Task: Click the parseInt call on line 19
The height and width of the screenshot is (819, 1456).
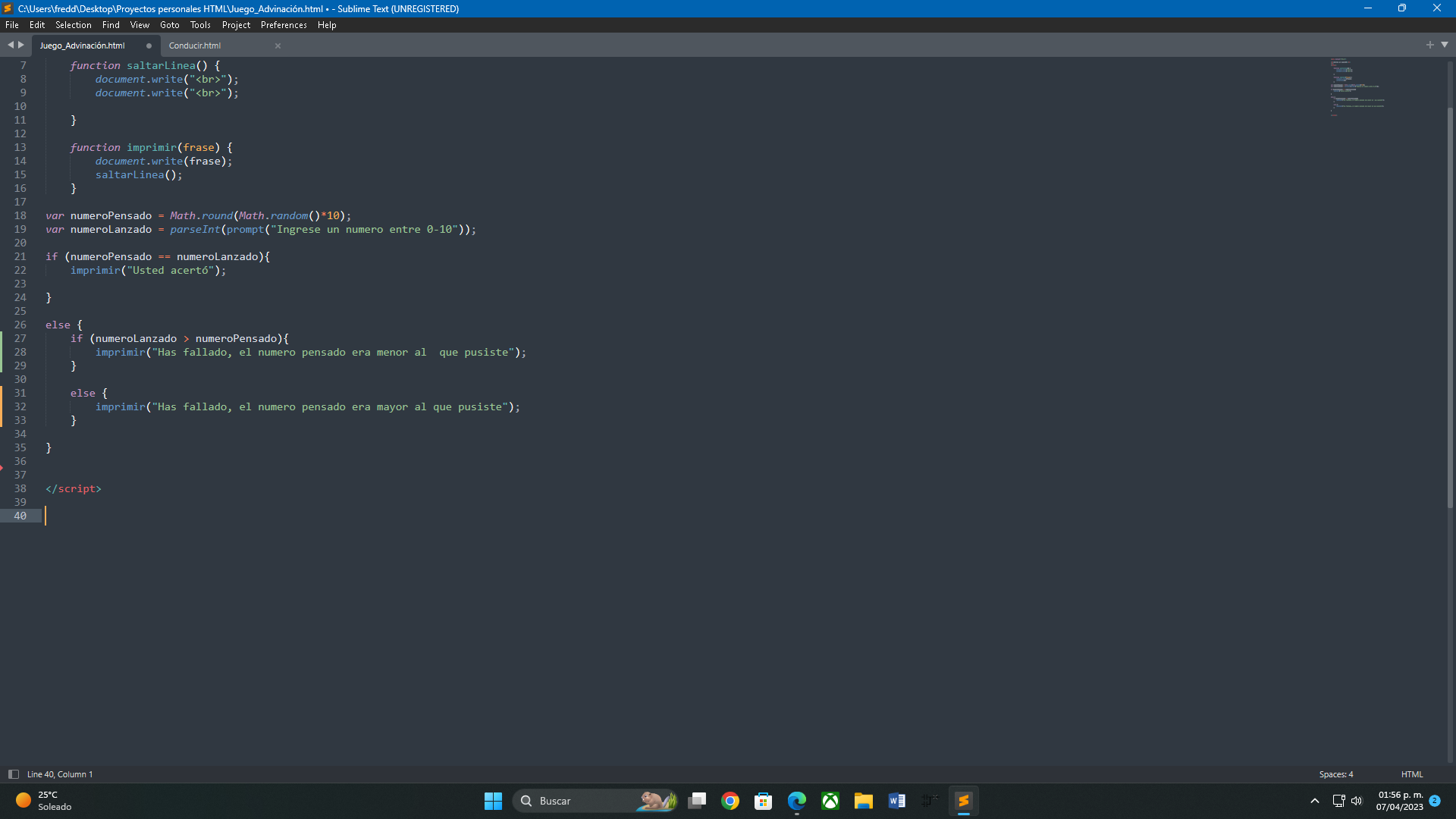Action: tap(195, 229)
